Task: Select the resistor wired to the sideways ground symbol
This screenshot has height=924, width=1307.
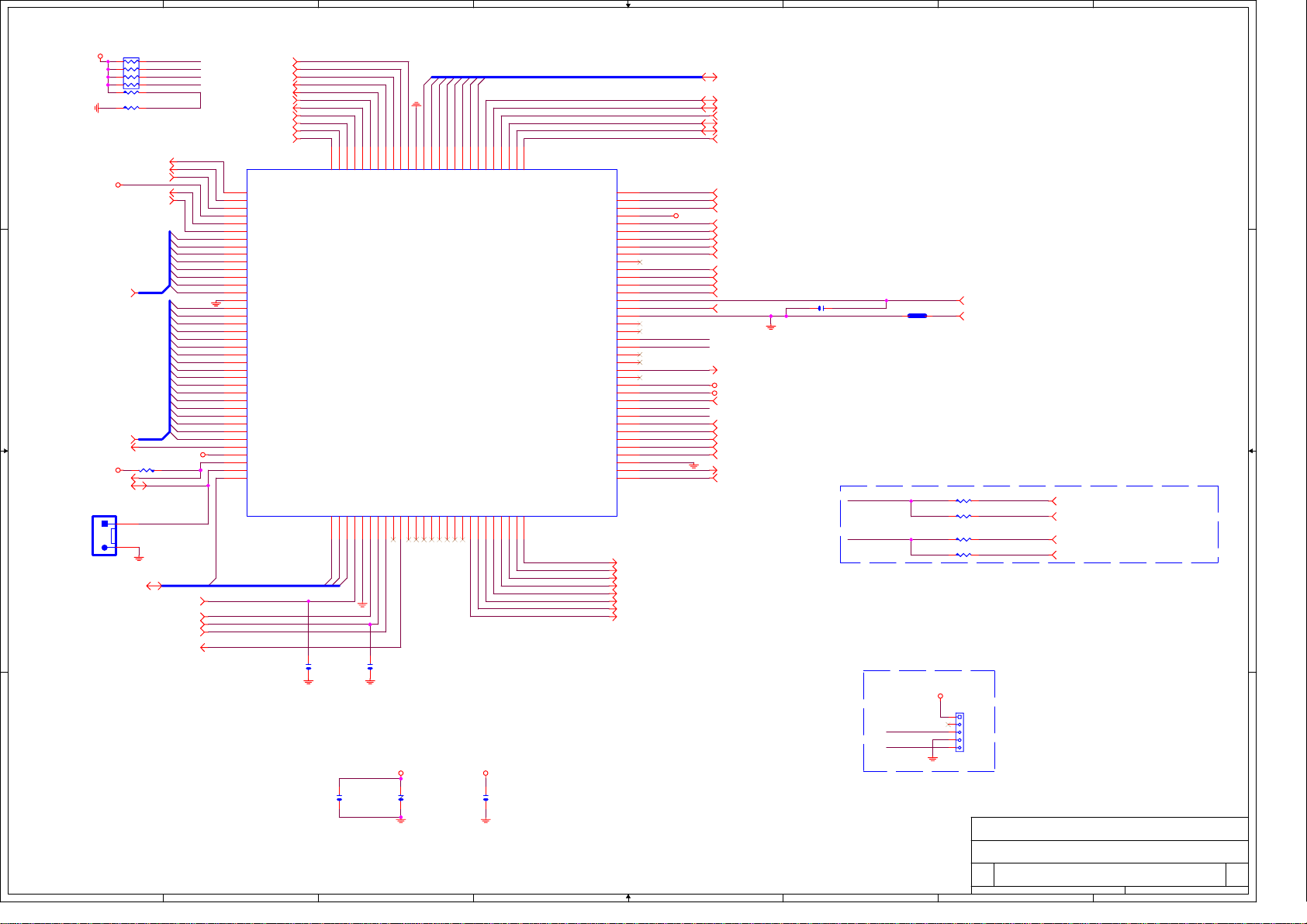Action: (131, 108)
